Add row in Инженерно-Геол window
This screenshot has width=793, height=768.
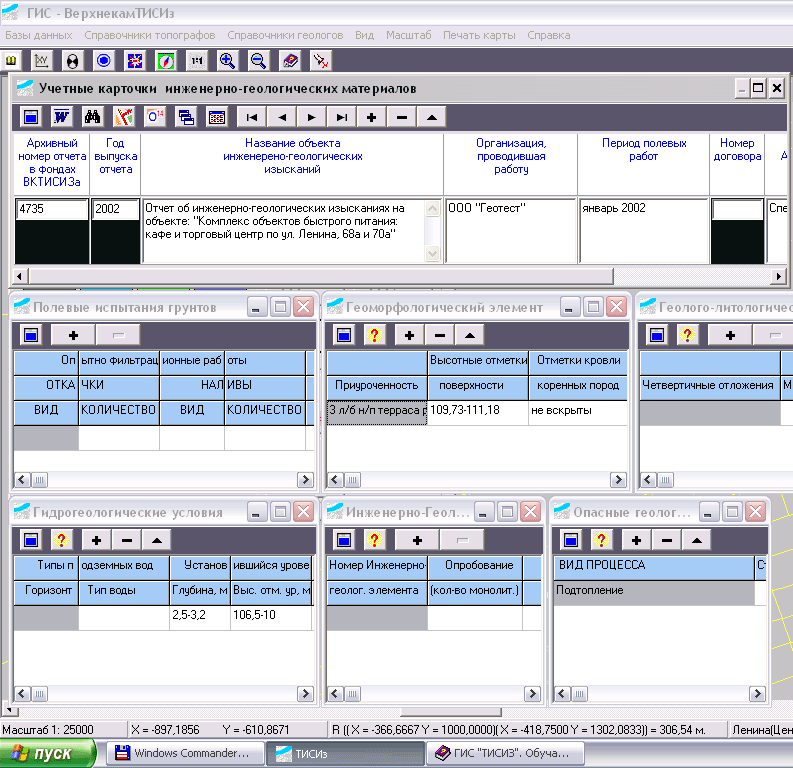[417, 540]
